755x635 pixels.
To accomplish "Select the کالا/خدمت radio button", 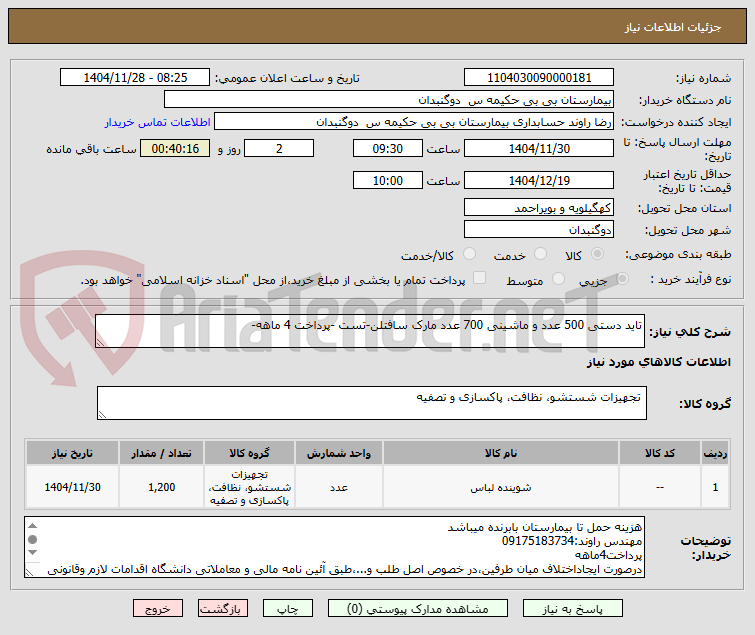I will coord(469,254).
